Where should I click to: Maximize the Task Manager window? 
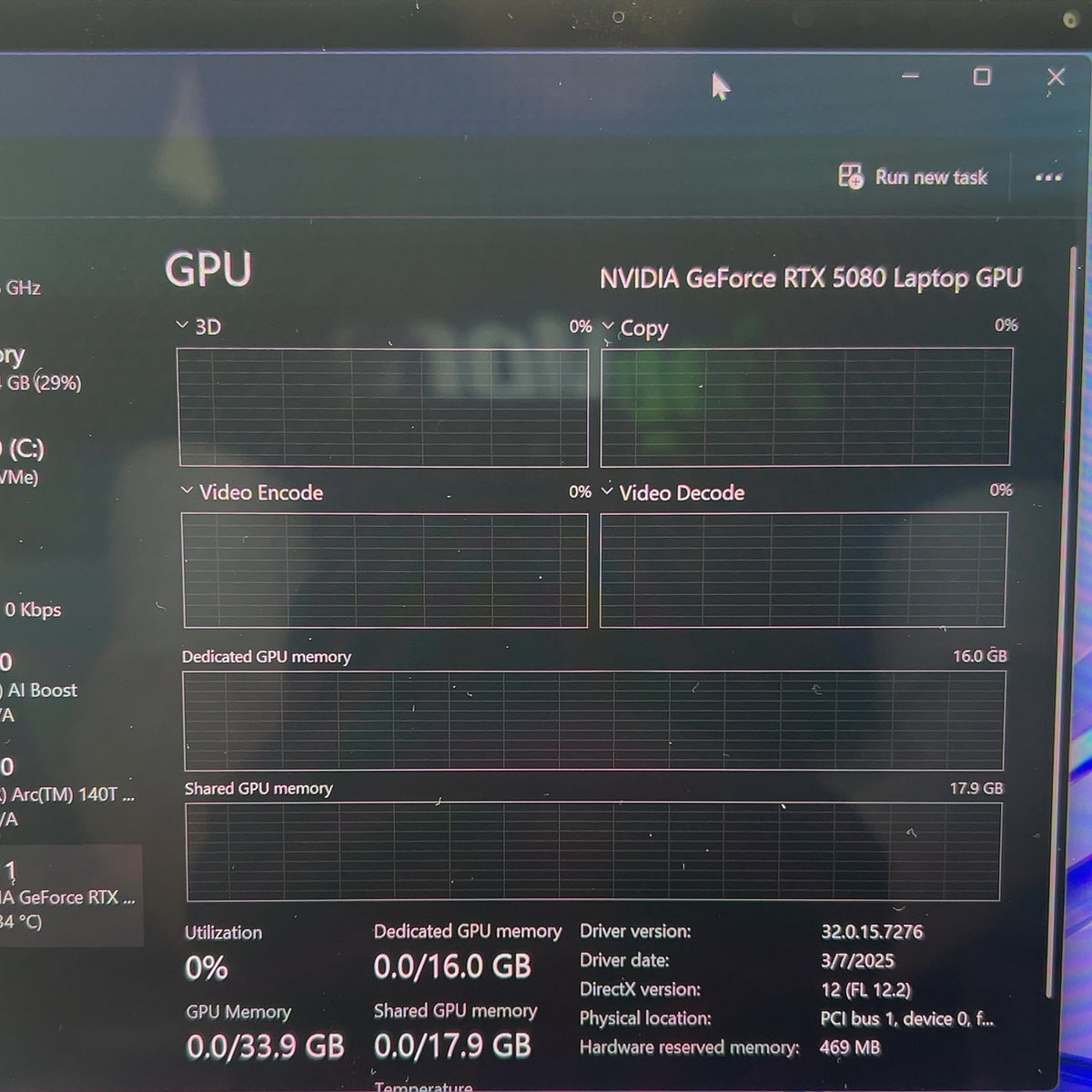(x=982, y=76)
